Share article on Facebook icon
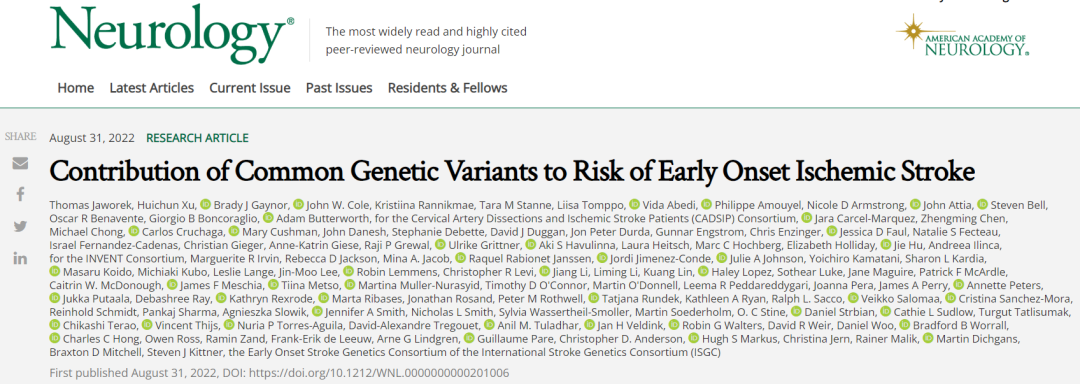This screenshot has height=384, width=1080. click(20, 195)
